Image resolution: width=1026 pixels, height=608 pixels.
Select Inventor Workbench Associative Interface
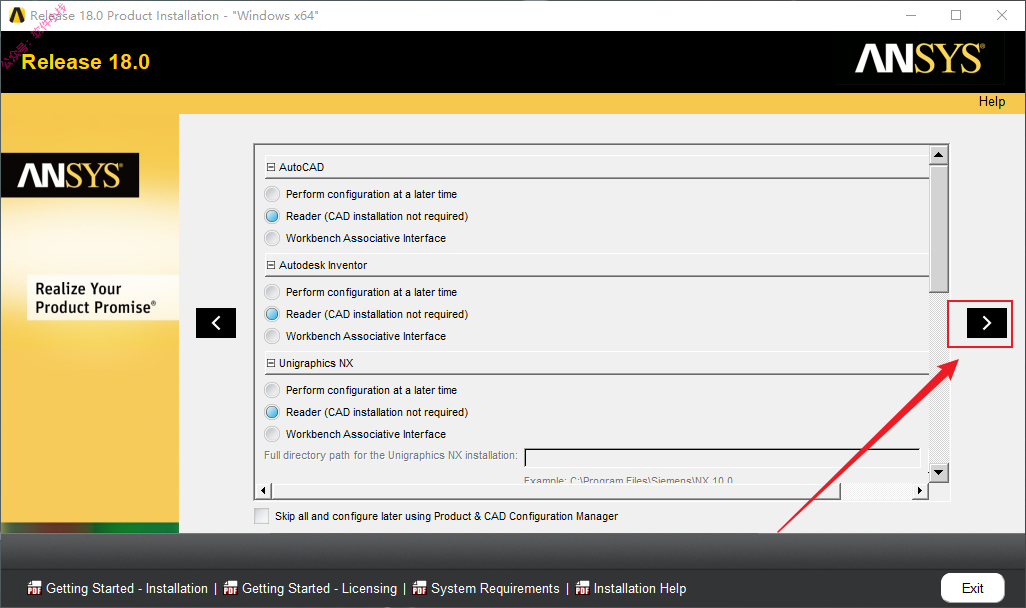[272, 336]
